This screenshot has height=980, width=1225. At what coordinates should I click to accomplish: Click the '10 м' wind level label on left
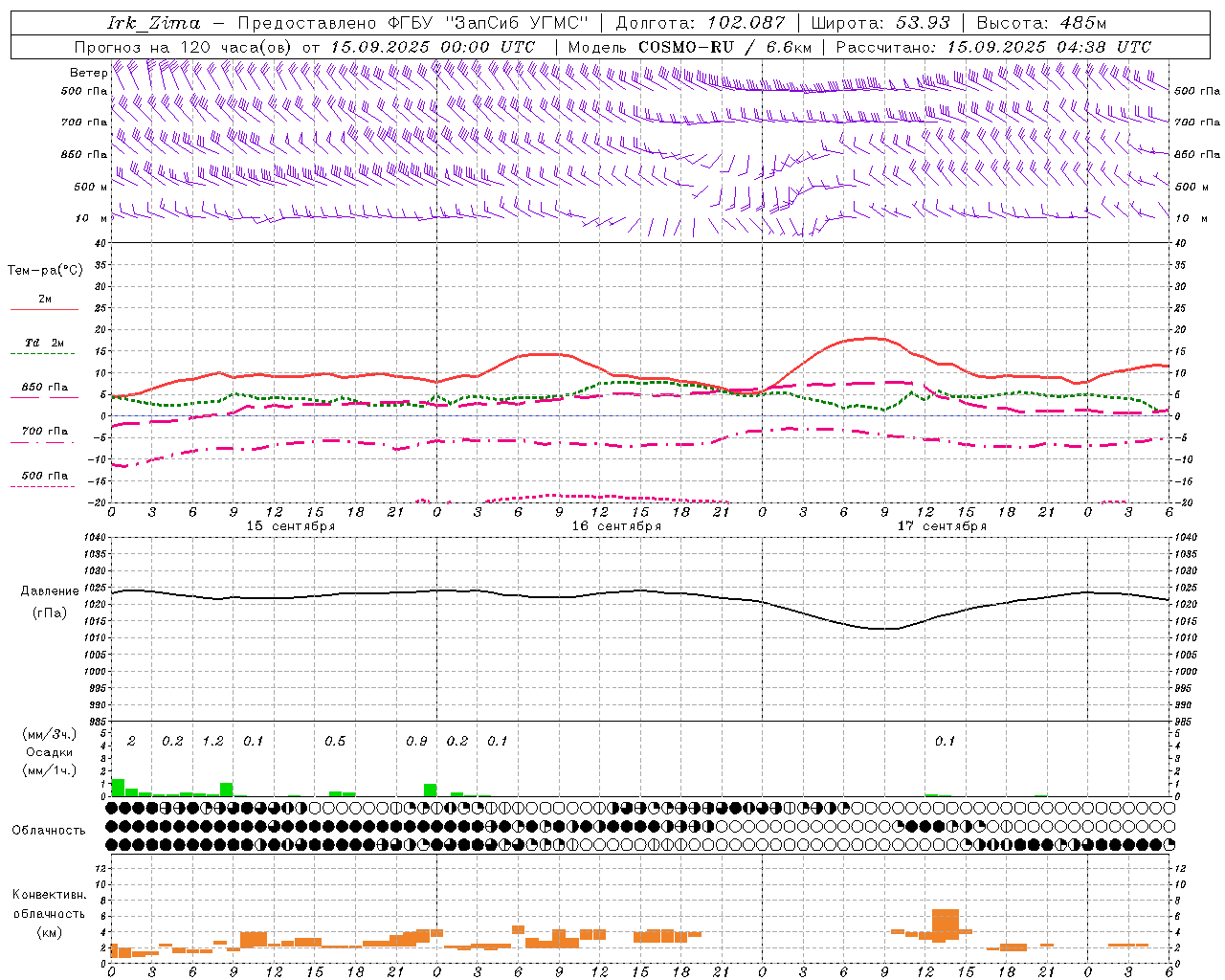tap(92, 218)
